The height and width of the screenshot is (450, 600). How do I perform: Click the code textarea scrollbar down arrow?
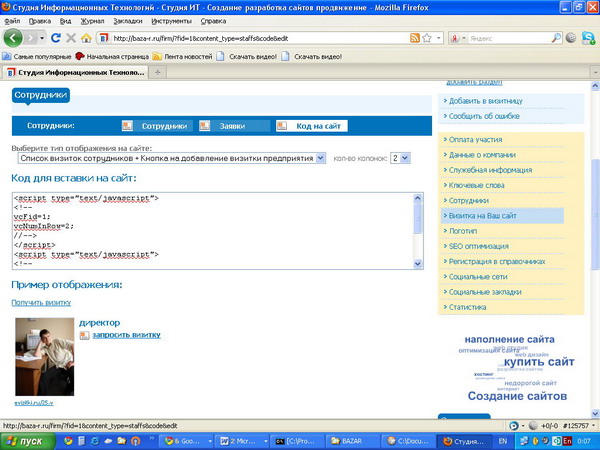417,264
